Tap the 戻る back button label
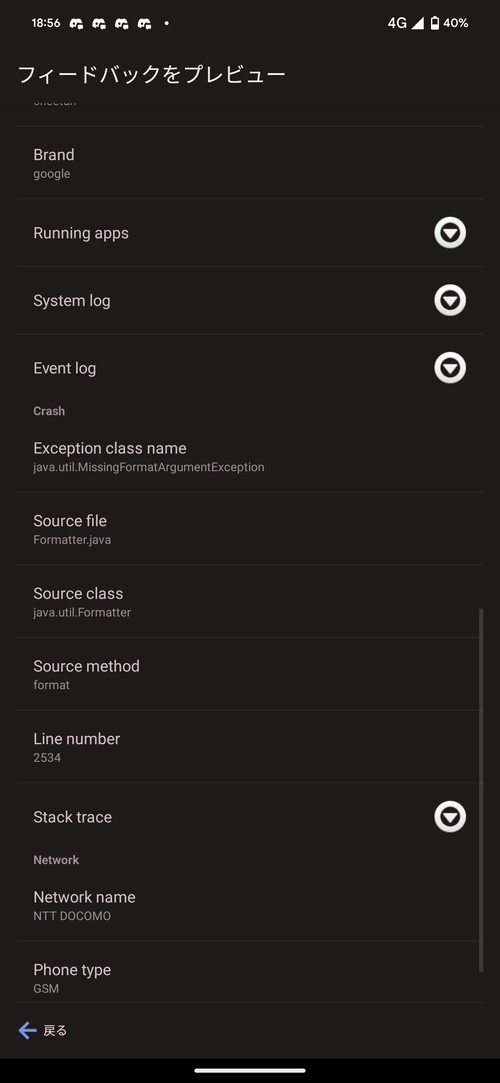Image resolution: width=500 pixels, height=1083 pixels. click(x=55, y=1031)
